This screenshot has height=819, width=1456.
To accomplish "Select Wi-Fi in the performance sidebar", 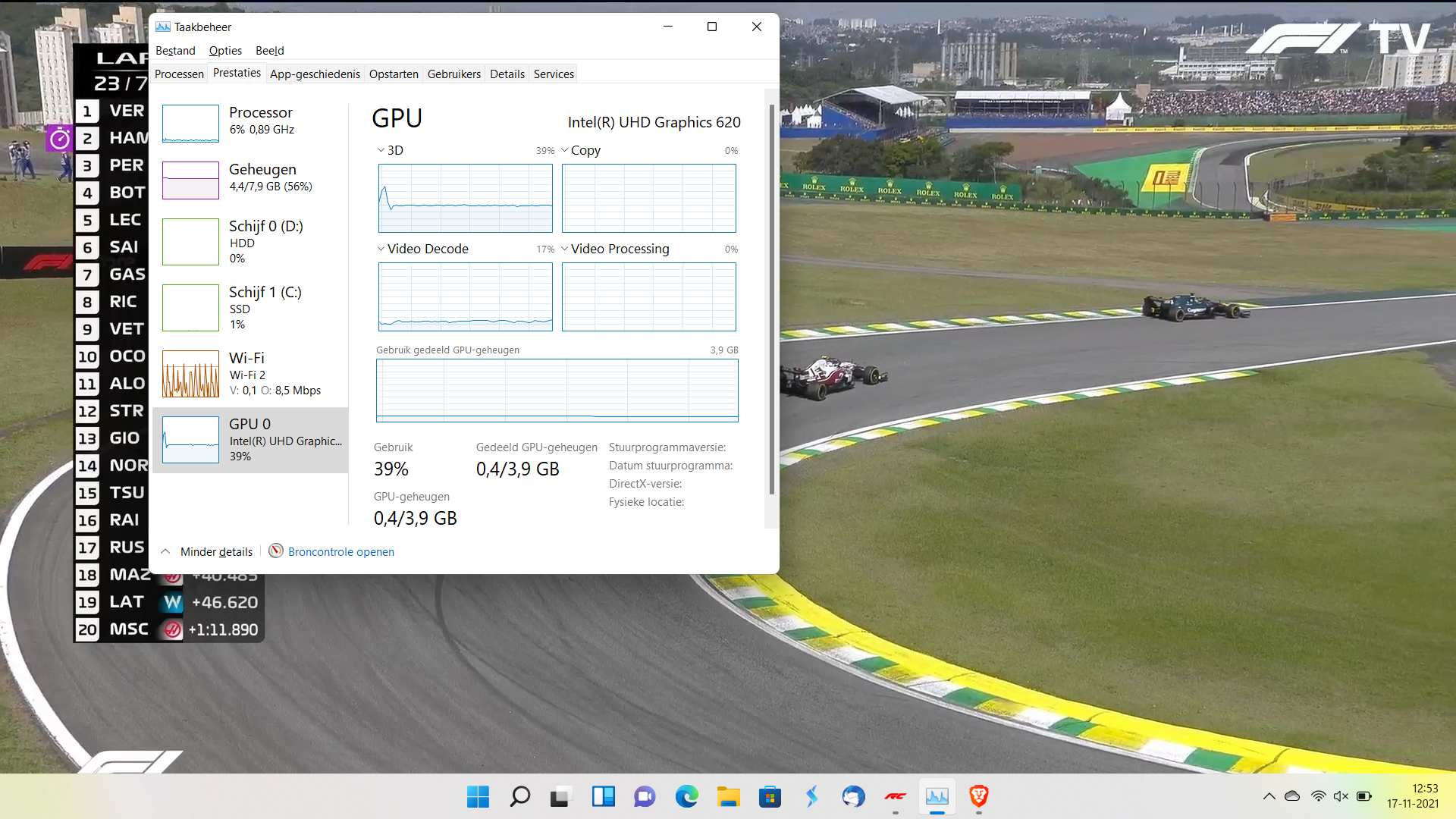I will pyautogui.click(x=250, y=373).
